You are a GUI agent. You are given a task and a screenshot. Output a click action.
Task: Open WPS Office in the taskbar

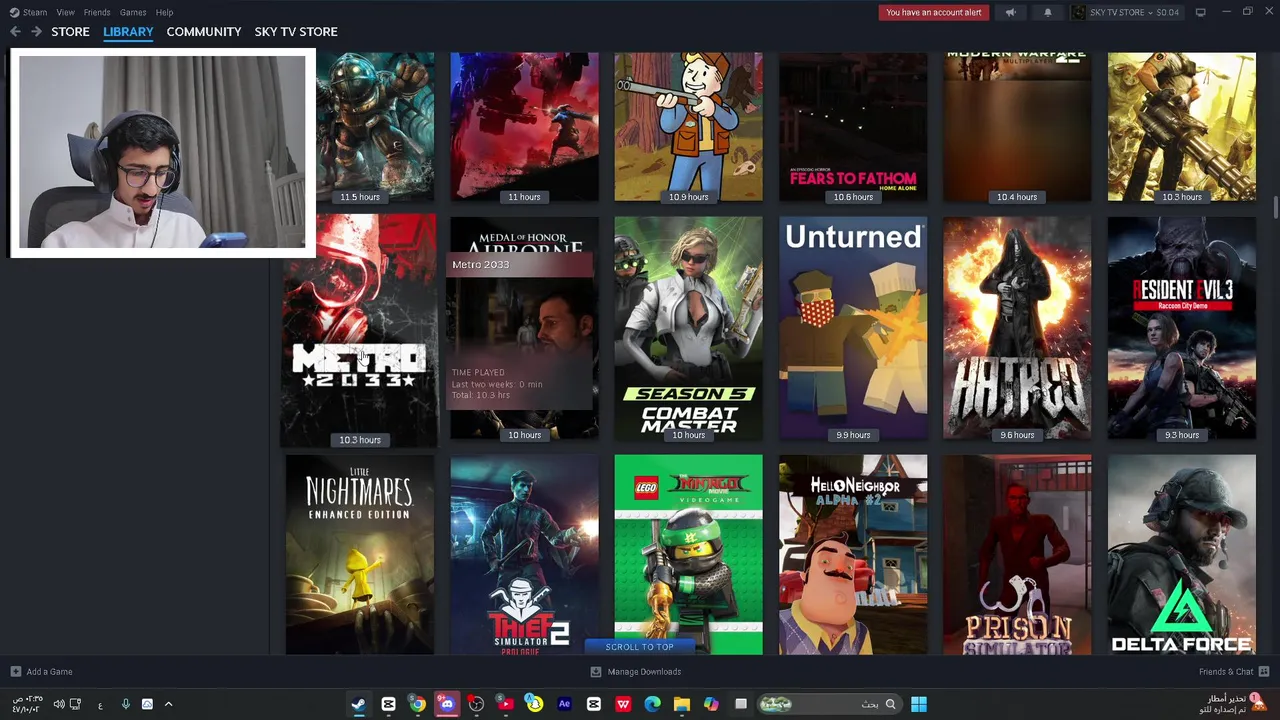click(x=623, y=704)
